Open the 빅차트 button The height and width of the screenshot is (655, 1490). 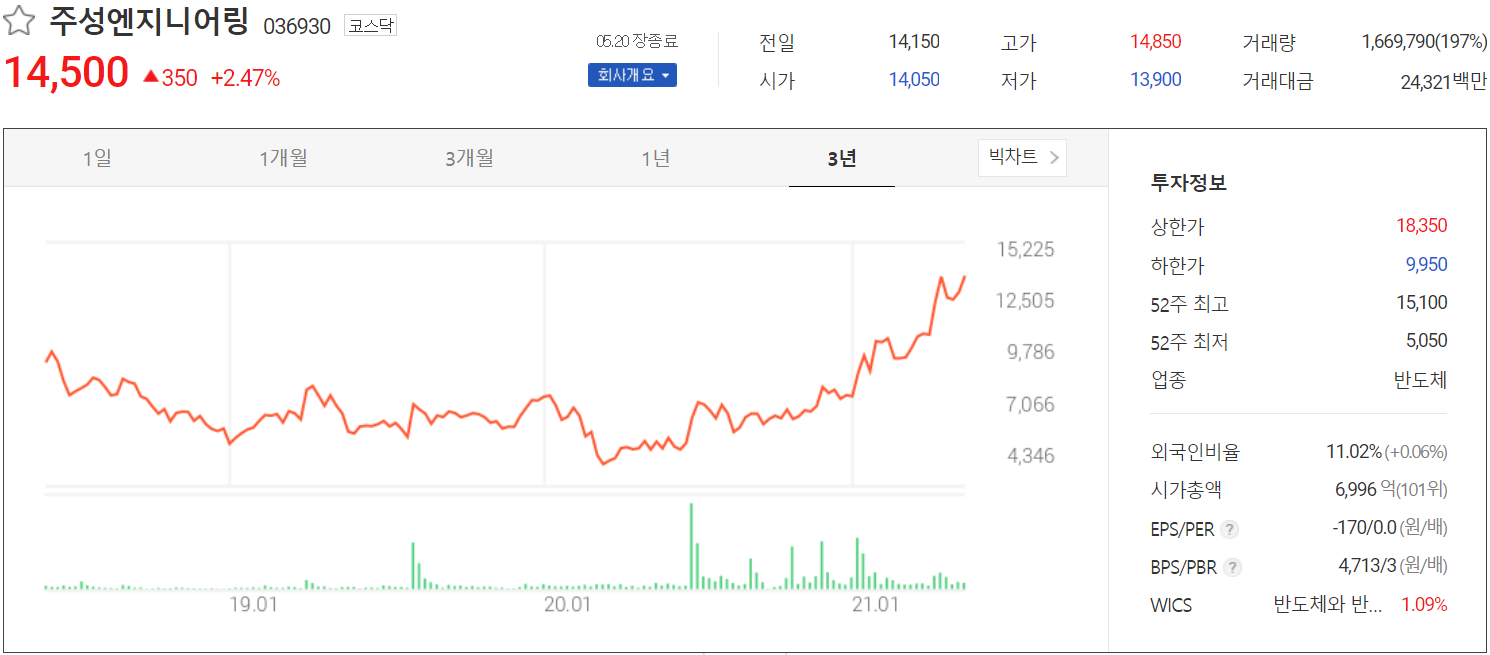1022,157
